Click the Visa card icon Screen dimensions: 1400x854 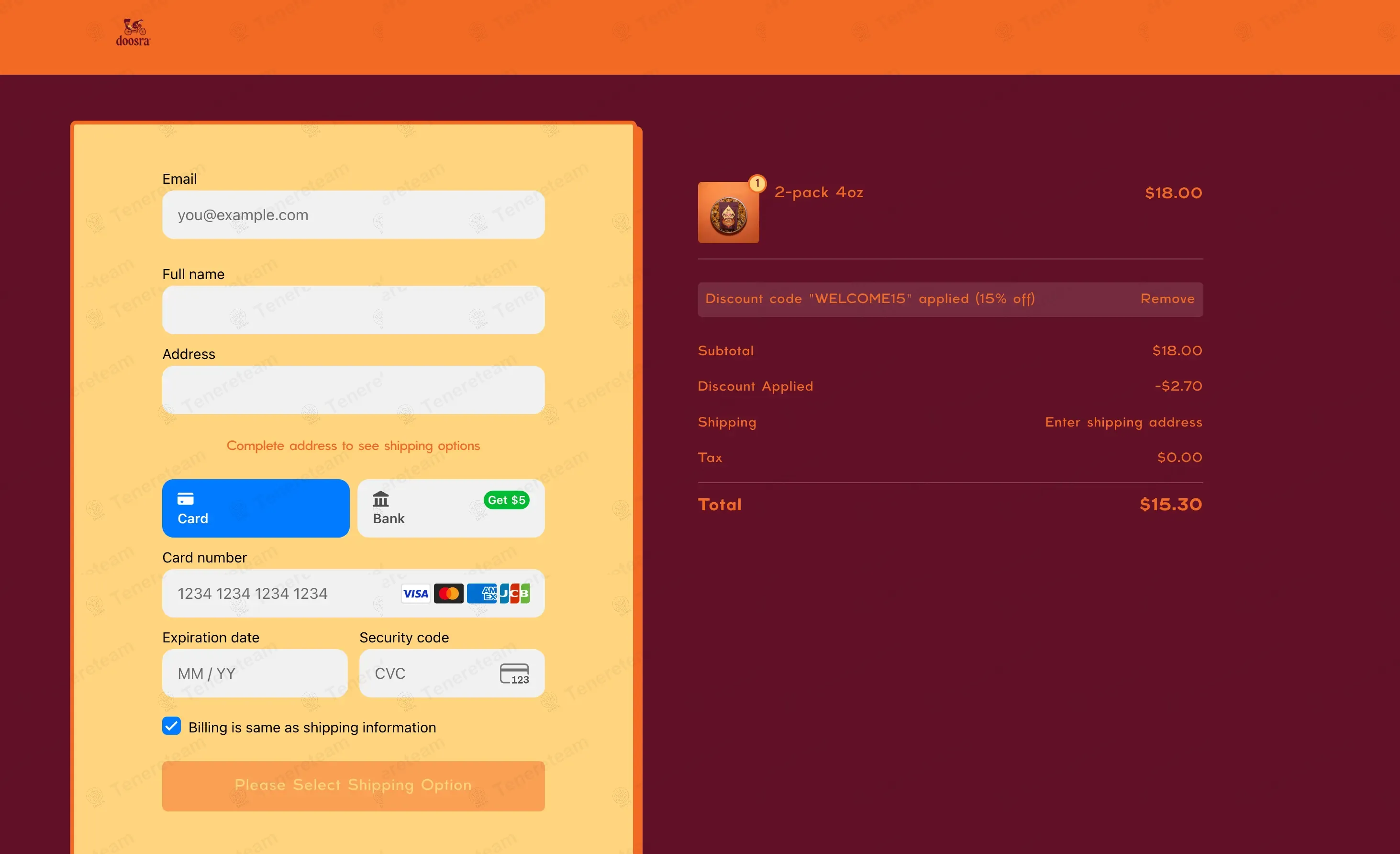pos(415,594)
